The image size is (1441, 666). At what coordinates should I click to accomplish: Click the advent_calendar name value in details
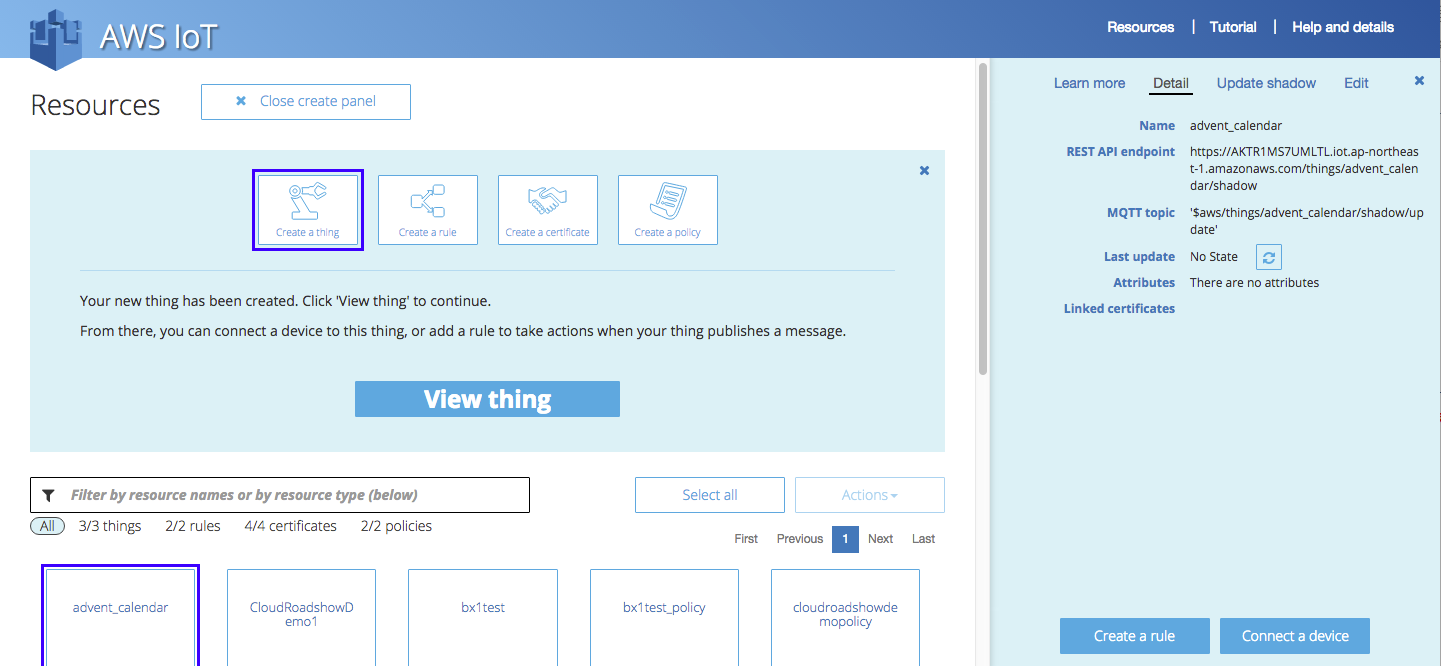tap(1236, 126)
